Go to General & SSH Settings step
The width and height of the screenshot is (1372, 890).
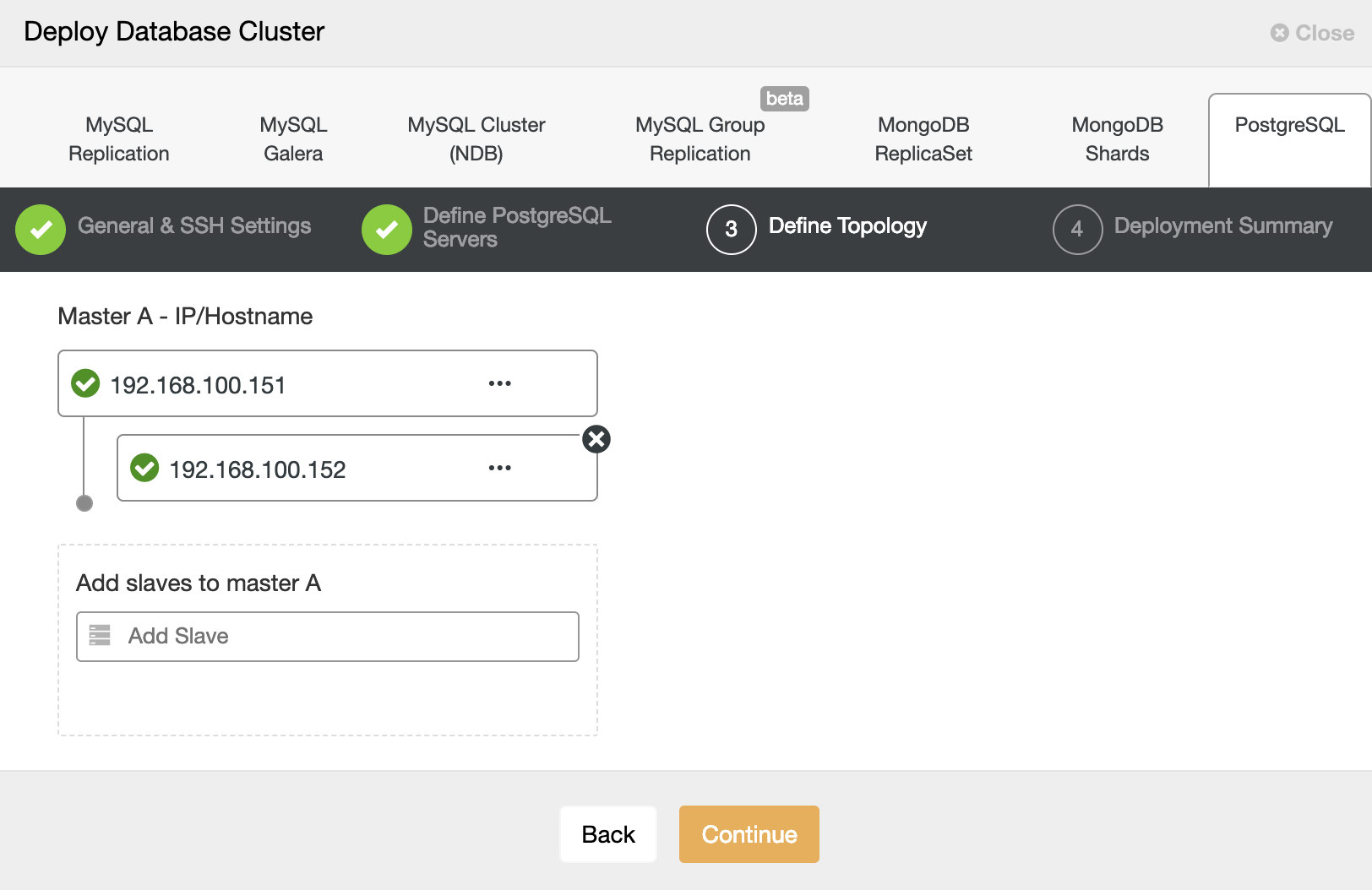coord(194,226)
